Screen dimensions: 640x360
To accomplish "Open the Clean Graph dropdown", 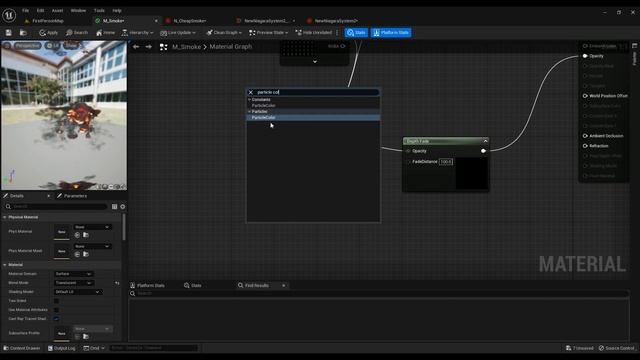I will [224, 33].
